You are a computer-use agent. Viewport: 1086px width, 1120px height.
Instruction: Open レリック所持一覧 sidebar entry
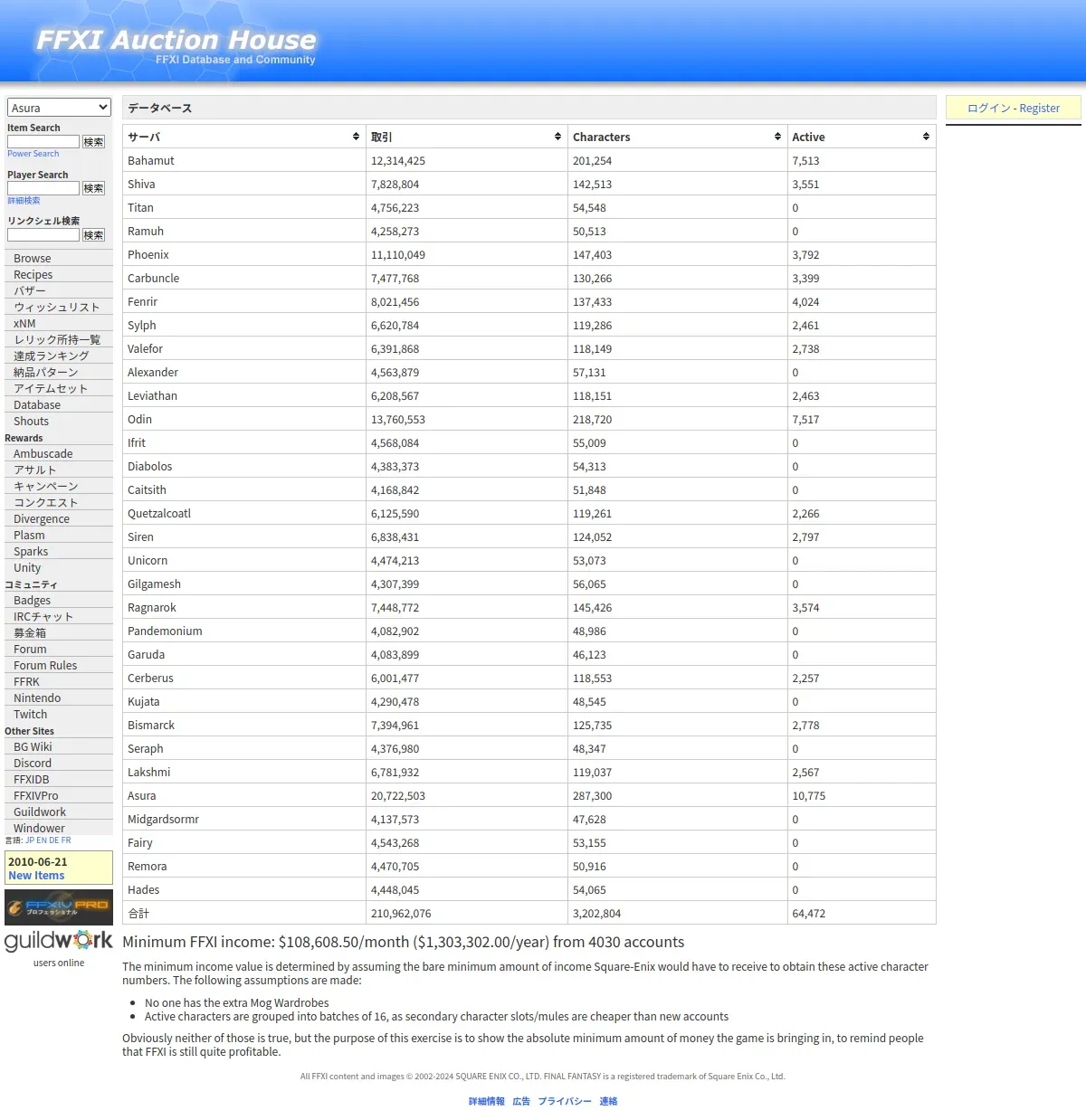coord(59,339)
